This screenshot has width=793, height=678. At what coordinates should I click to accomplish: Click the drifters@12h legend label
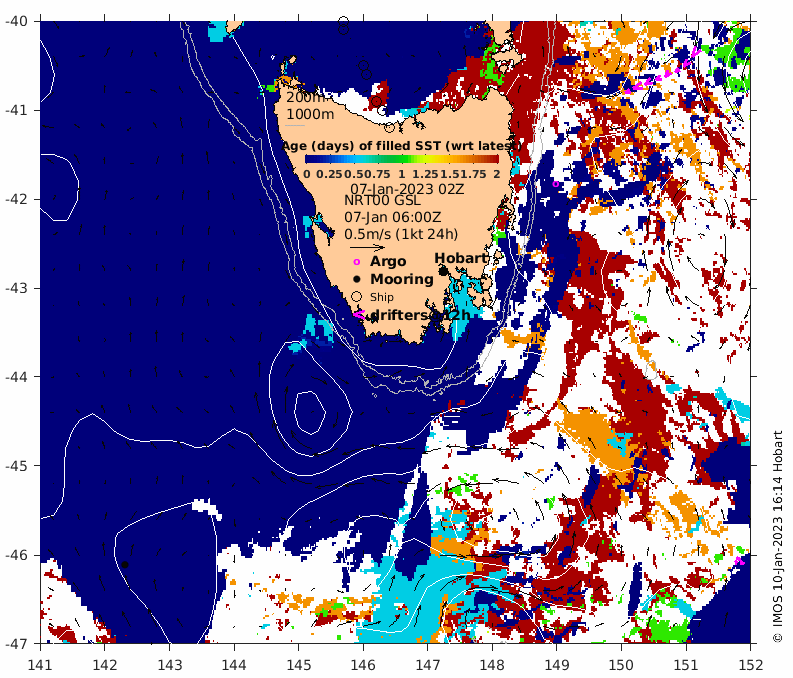coord(420,315)
